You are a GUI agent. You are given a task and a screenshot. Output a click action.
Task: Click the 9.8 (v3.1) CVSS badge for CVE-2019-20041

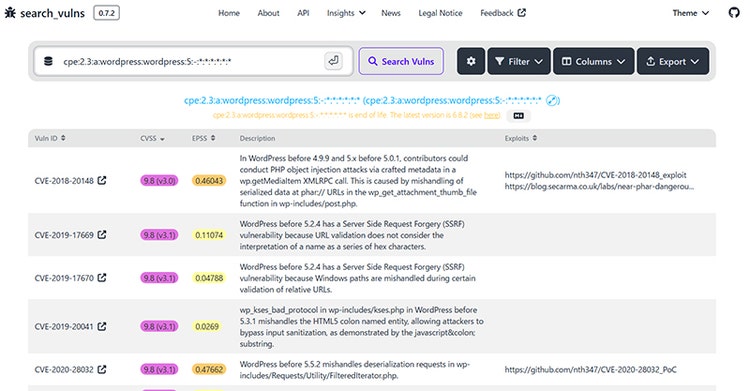[x=159, y=326]
